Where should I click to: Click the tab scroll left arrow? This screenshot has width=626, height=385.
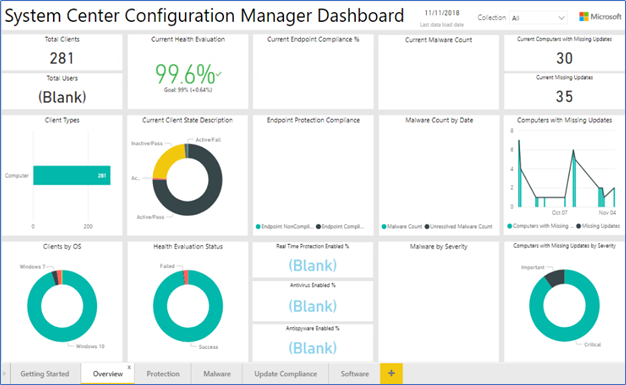click(x=4, y=374)
